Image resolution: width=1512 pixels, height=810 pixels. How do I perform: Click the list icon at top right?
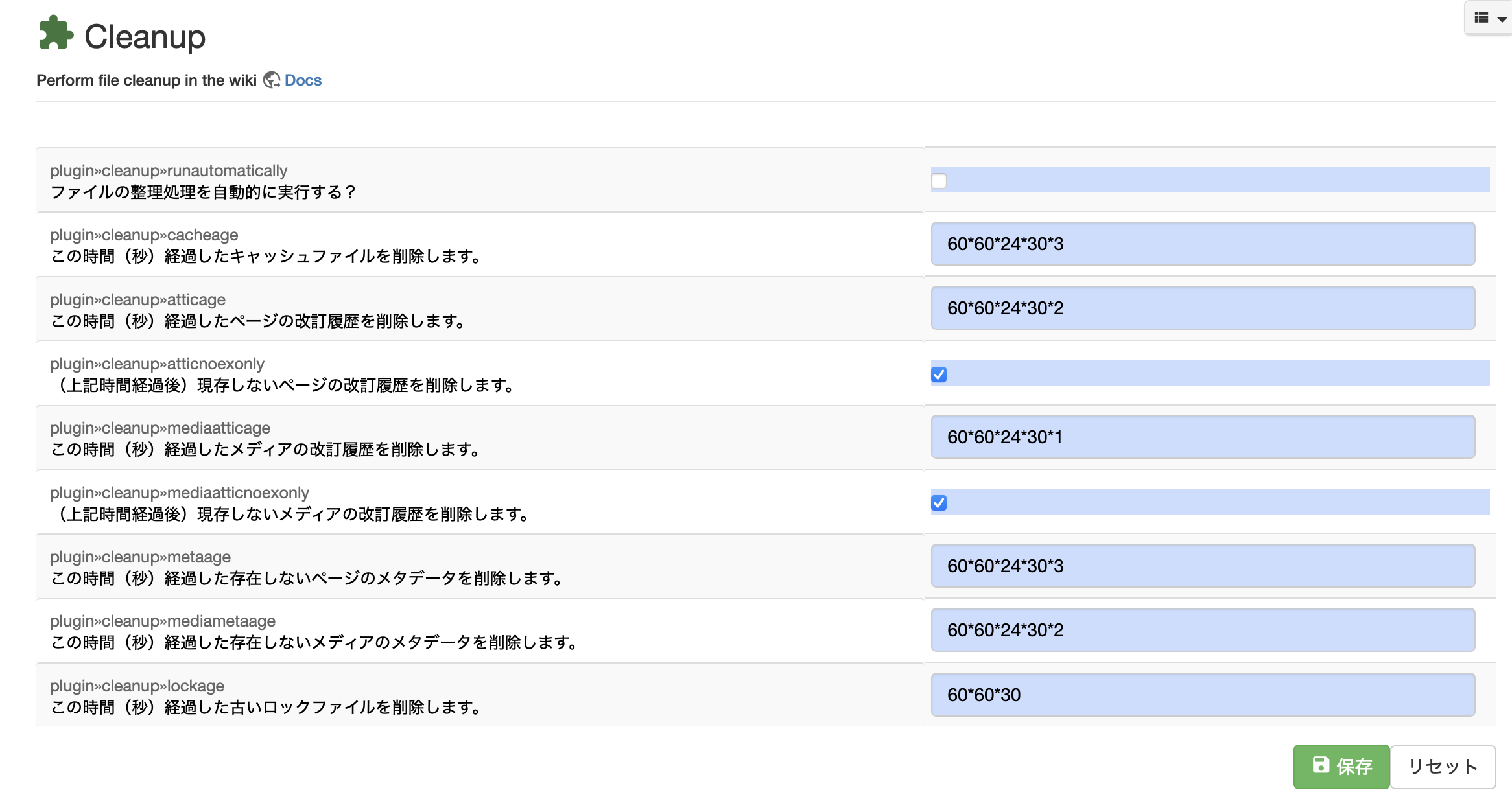click(x=1482, y=17)
